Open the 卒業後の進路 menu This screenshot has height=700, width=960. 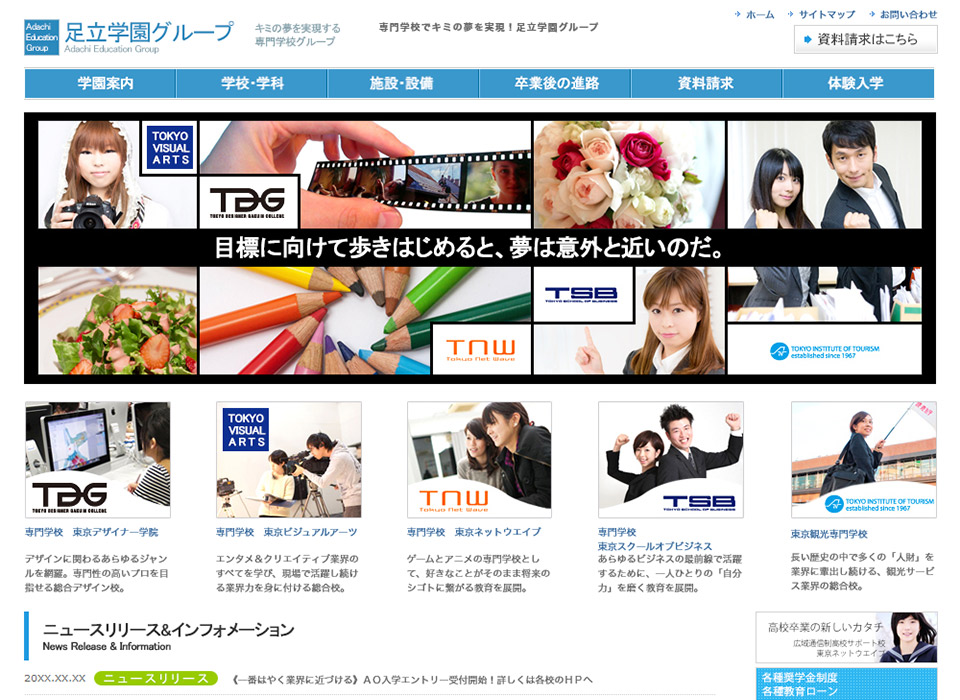tap(555, 83)
